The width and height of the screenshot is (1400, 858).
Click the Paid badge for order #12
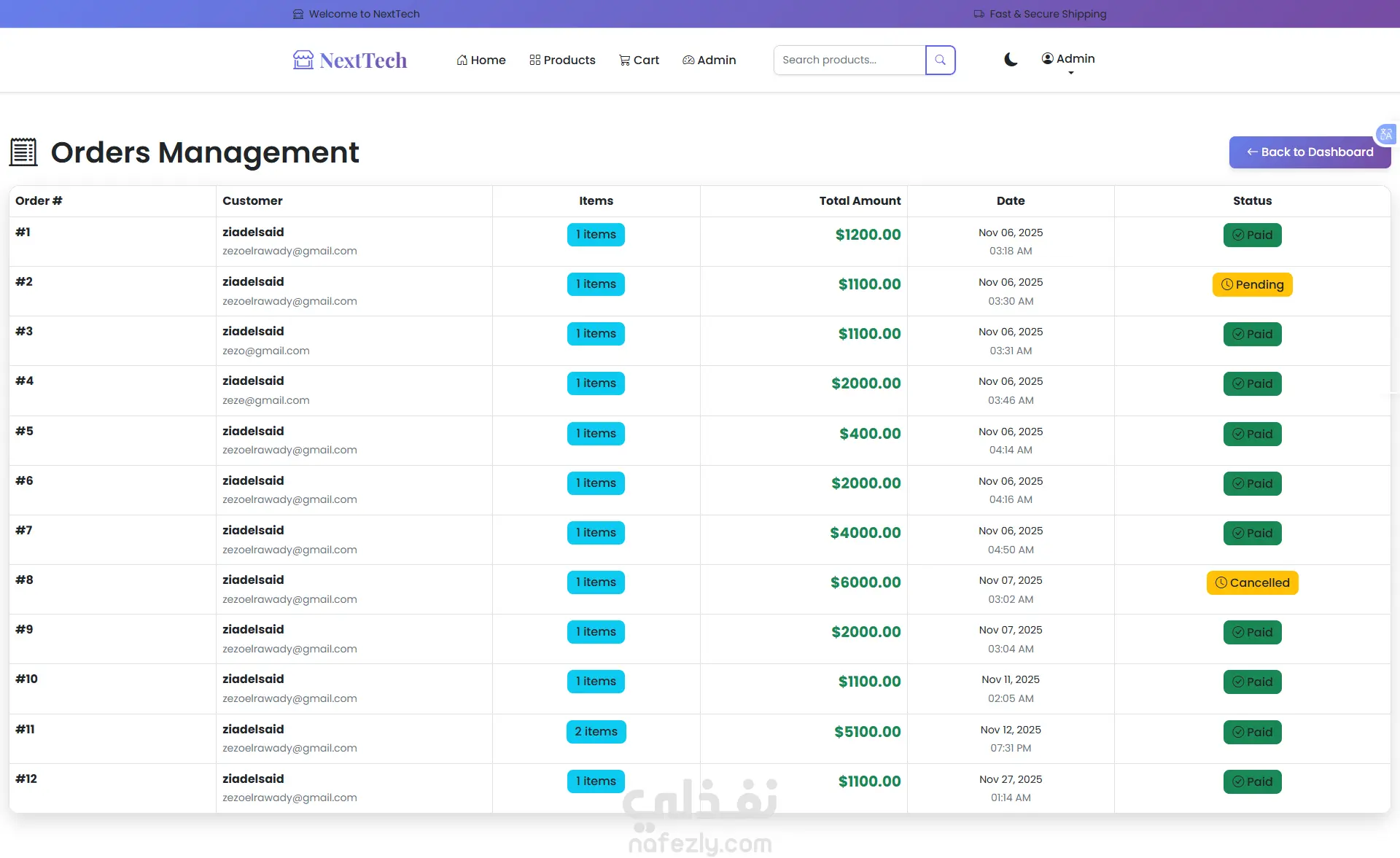tap(1252, 781)
